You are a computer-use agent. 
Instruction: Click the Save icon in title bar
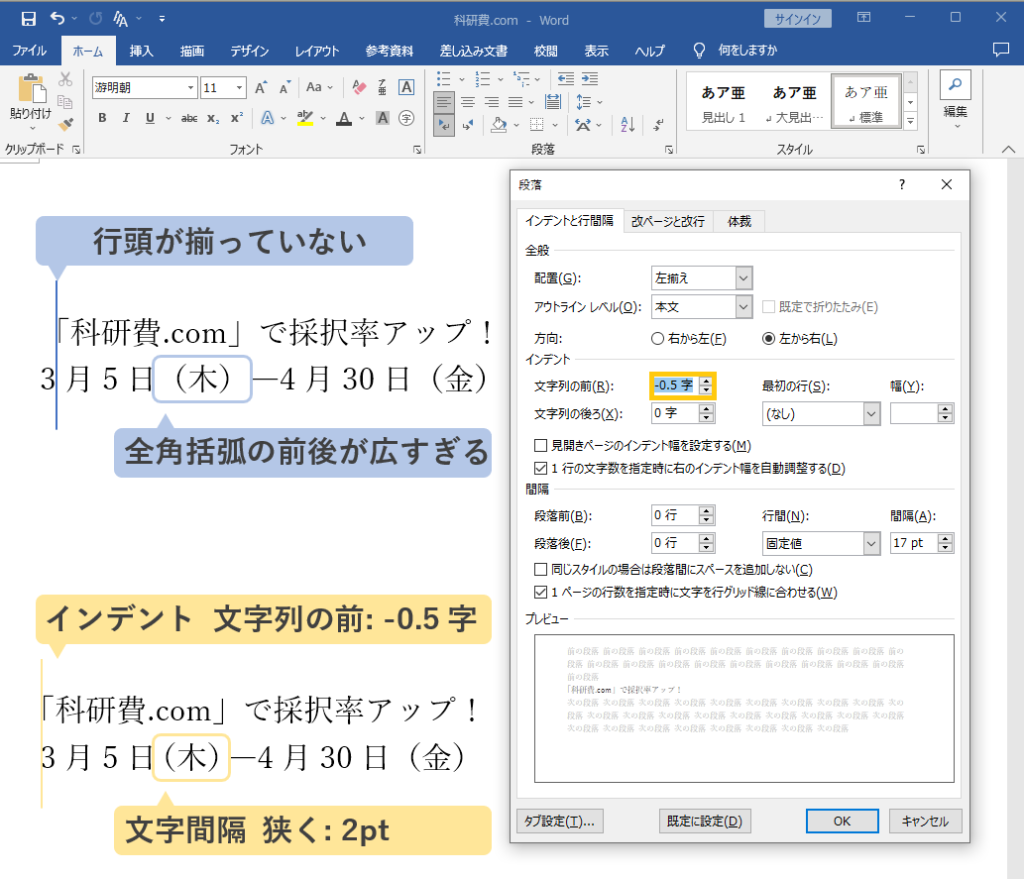point(28,19)
